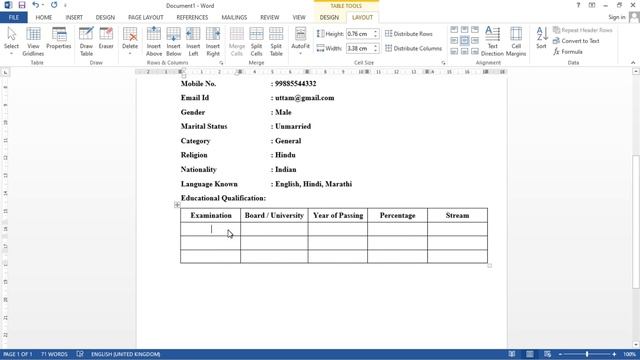Click the Save icon in quick access toolbar
This screenshot has width=640, height=360.
(22, 5)
